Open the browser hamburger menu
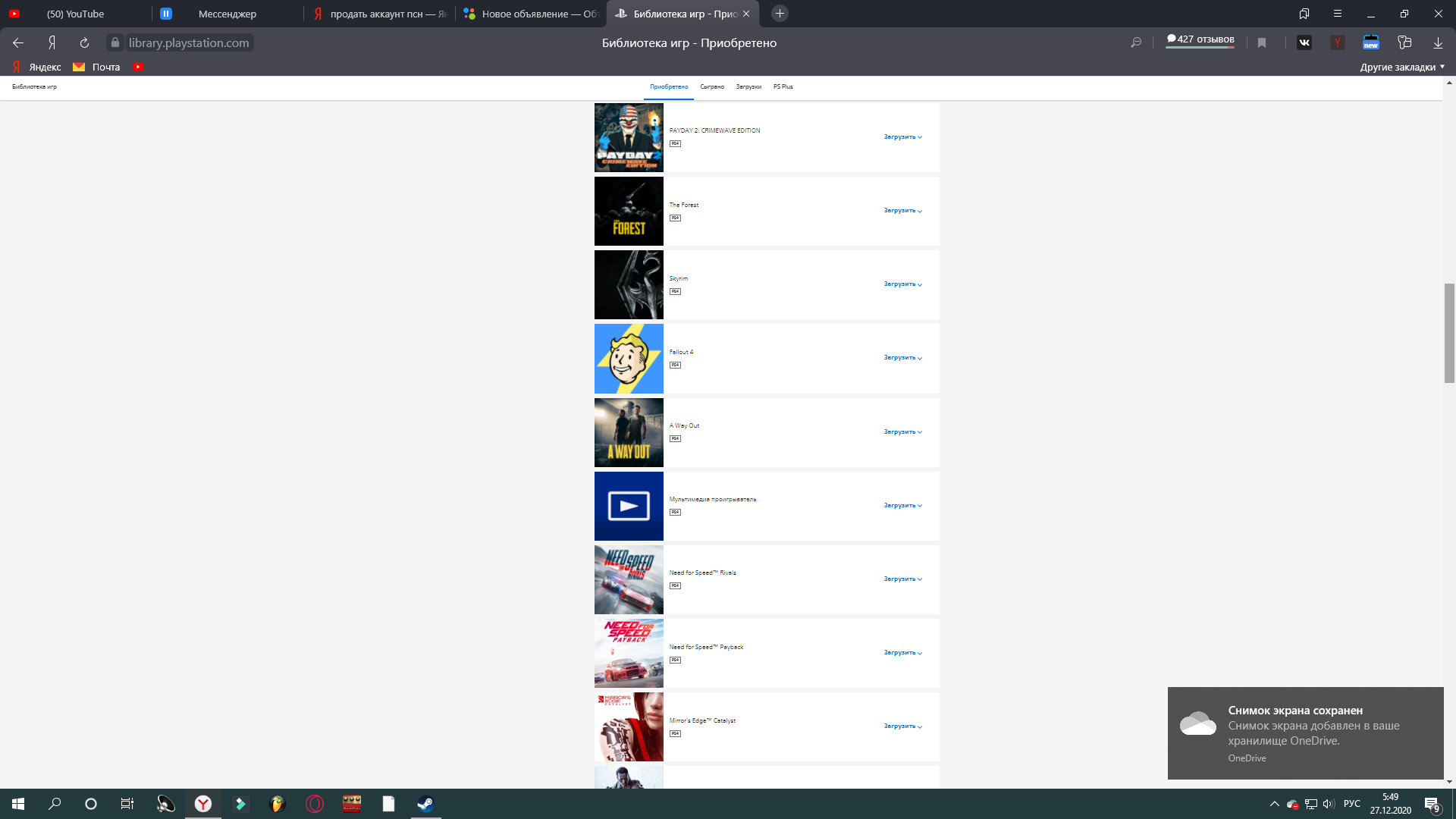This screenshot has width=1456, height=819. 1338,14
